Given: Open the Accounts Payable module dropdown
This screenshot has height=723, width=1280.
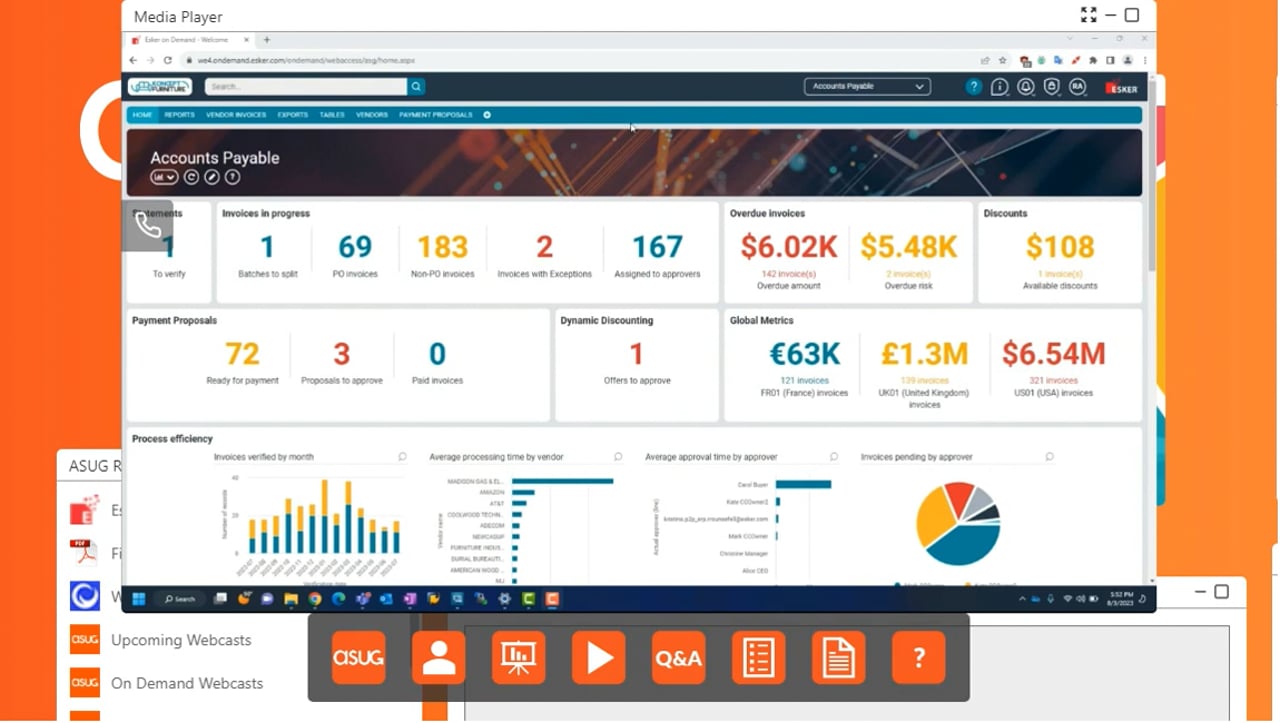Looking at the screenshot, I should [867, 87].
